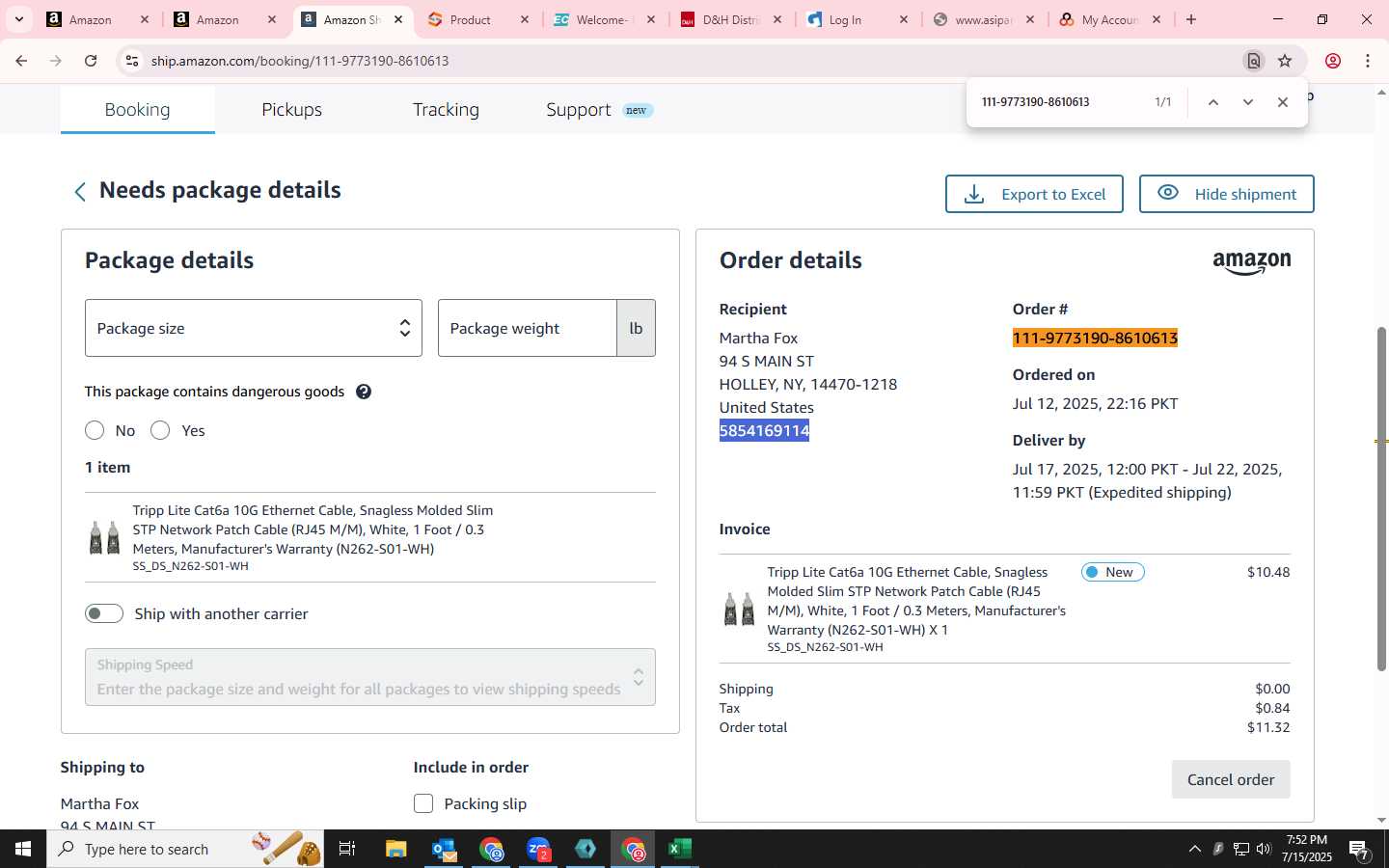Image resolution: width=1389 pixels, height=868 pixels.
Task: Close the Product browser tab
Action: coord(525,19)
